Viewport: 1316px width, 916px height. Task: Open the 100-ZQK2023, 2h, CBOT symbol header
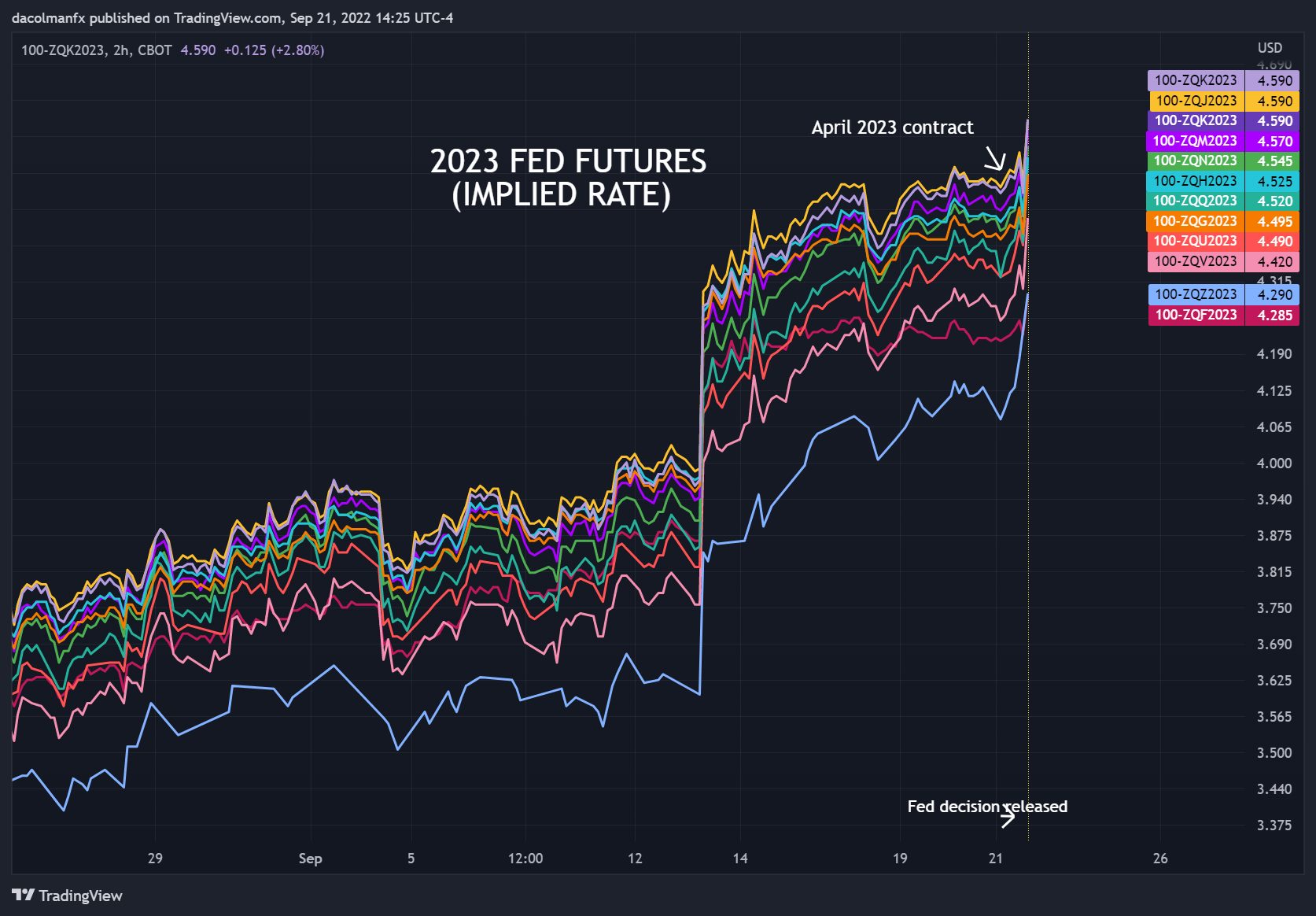[96, 50]
